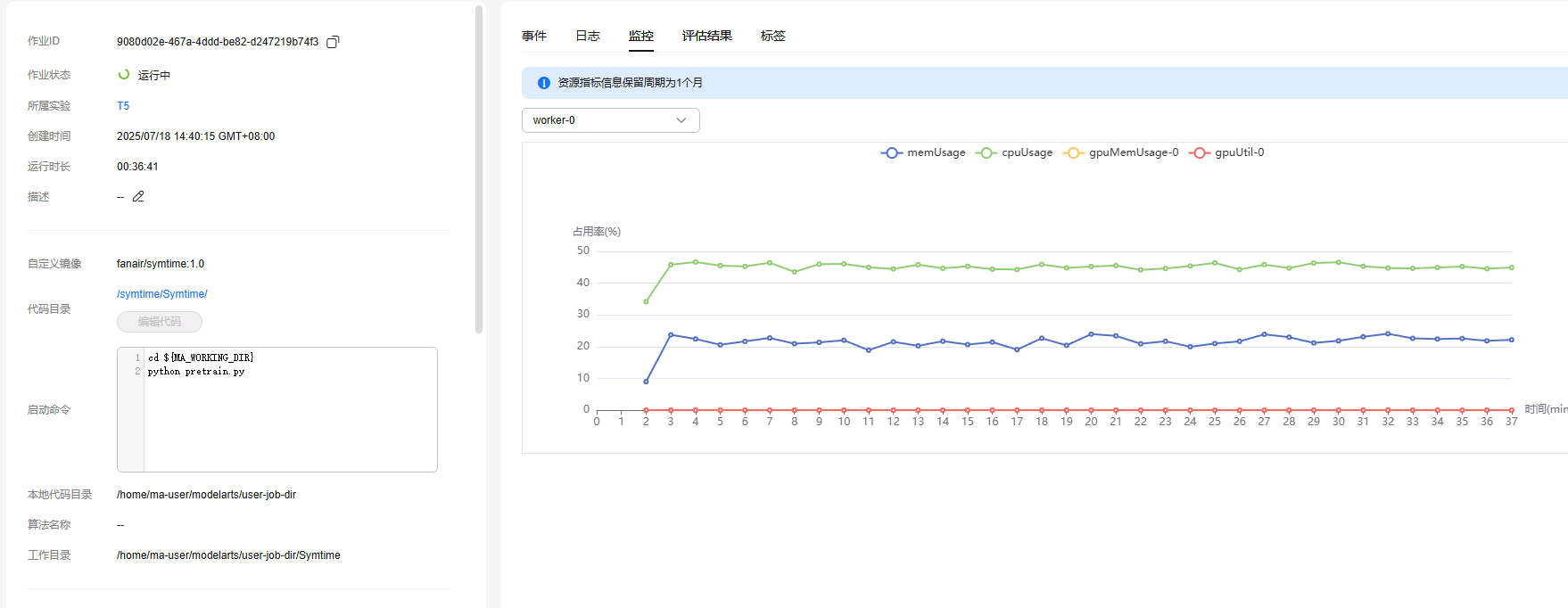Go to the 标签 tab
Screen dimensions: 1568x608
click(772, 36)
